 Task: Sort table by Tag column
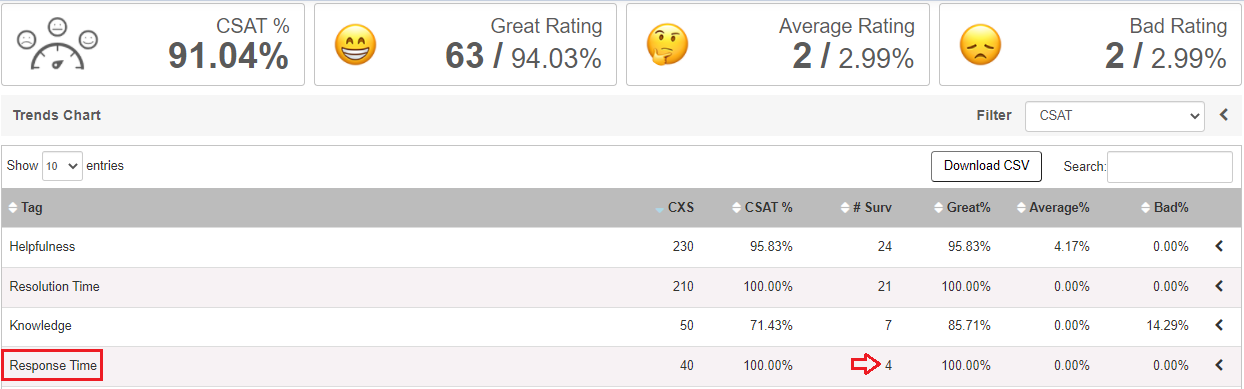[x=26, y=208]
